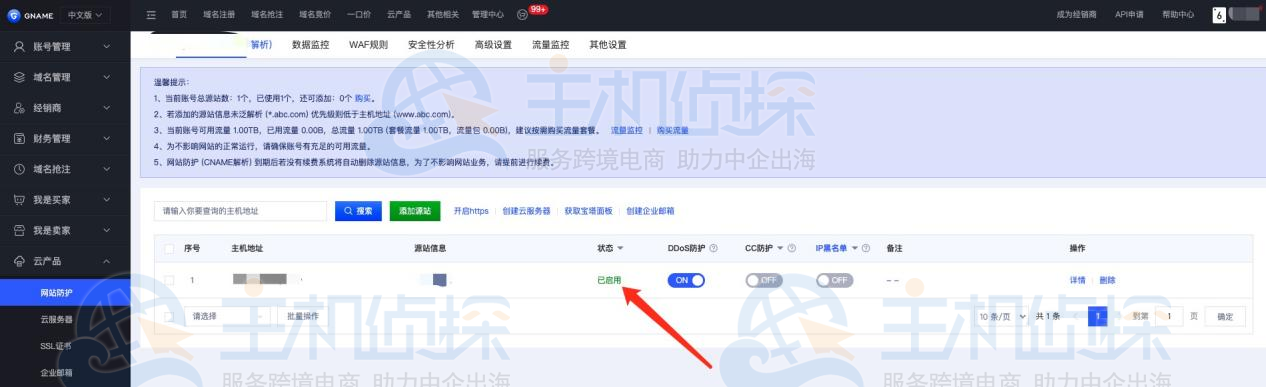Expand 域名管理 sidebar section
This screenshot has height=387, width=1266.
(x=65, y=77)
